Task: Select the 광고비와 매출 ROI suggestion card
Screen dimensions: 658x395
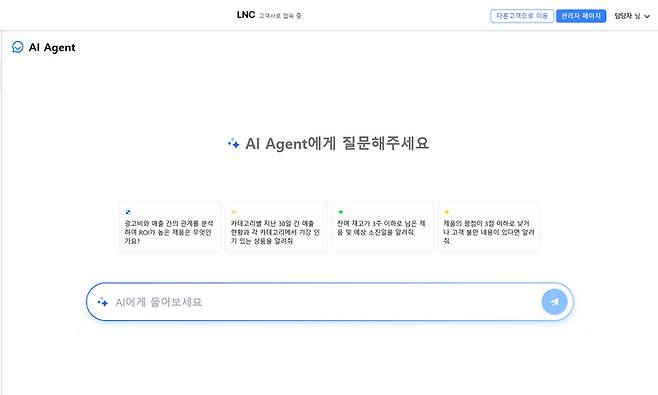Action: (x=170, y=227)
